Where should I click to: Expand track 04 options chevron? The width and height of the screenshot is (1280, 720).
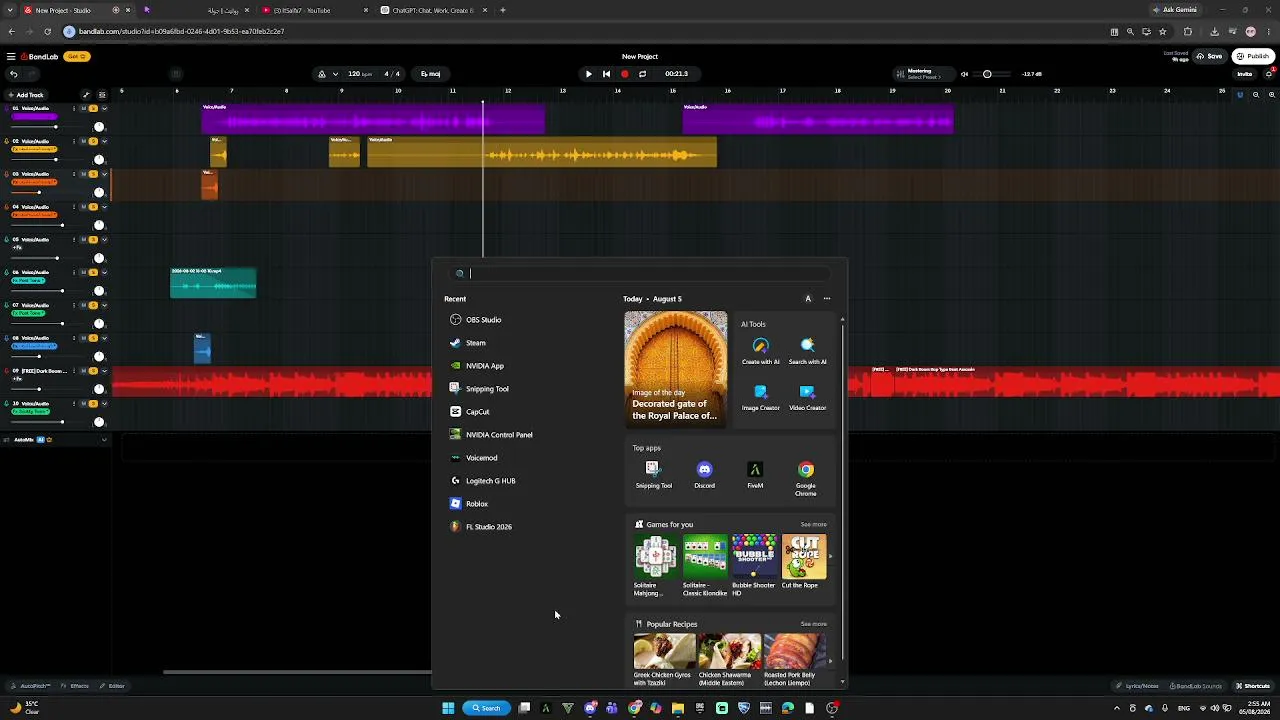104,207
